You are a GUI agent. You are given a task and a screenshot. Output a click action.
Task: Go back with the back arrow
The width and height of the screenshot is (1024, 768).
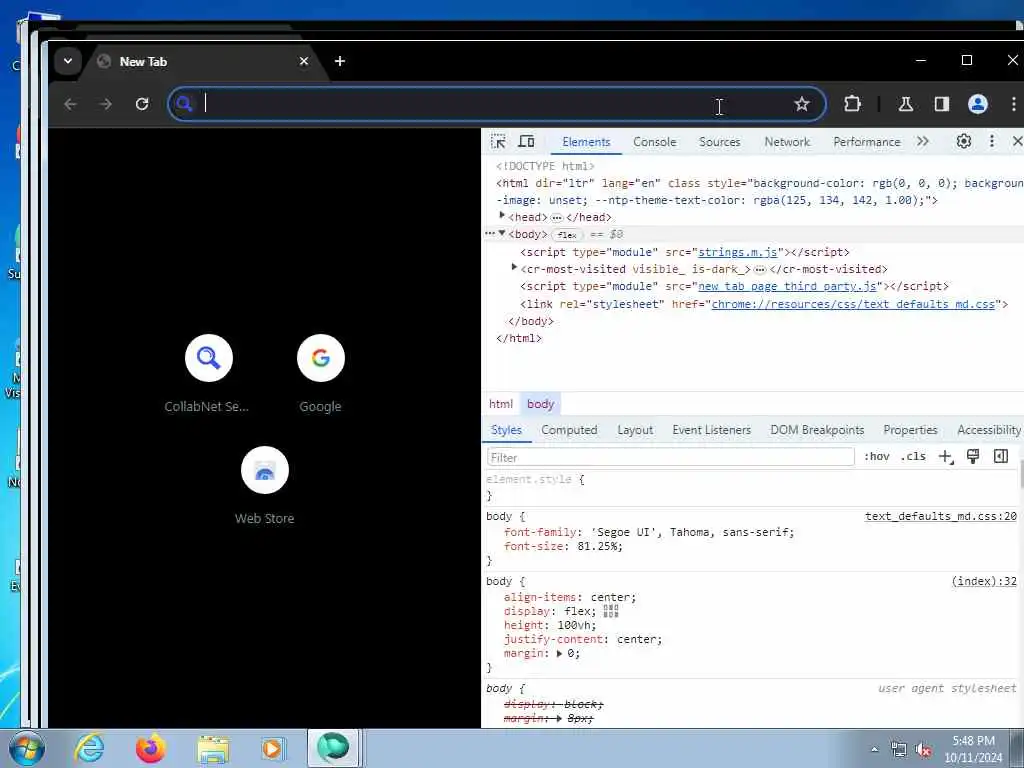tap(70, 104)
